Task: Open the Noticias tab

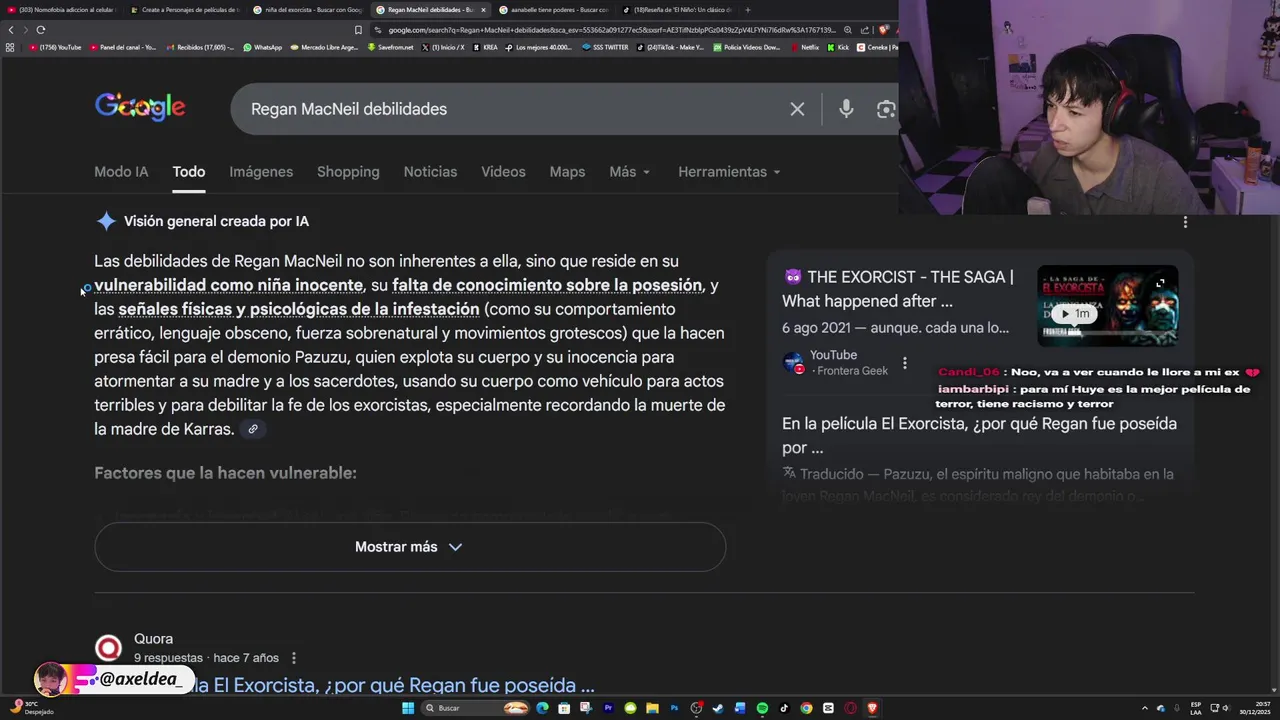Action: pos(430,172)
